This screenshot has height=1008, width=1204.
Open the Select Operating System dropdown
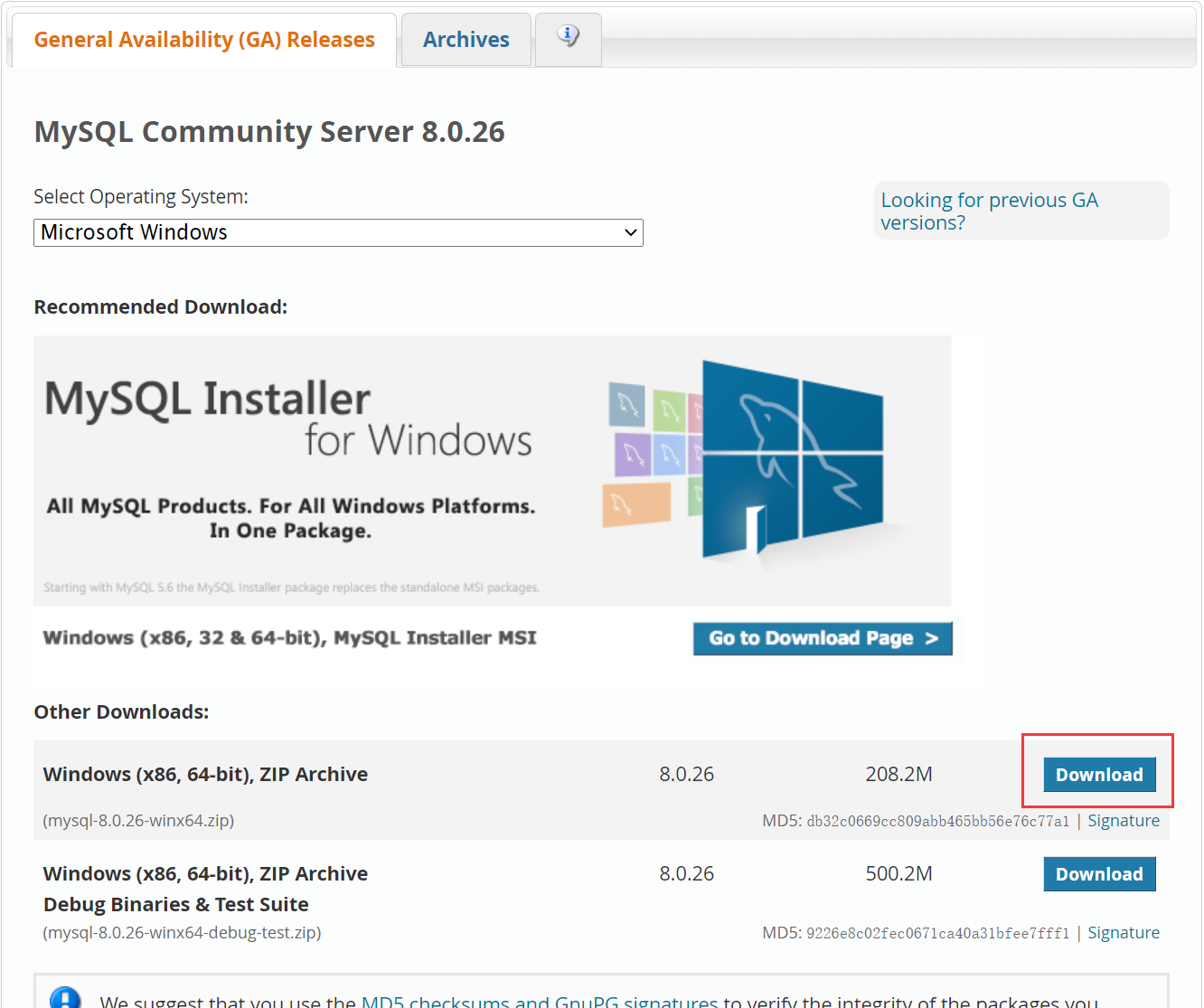click(338, 232)
